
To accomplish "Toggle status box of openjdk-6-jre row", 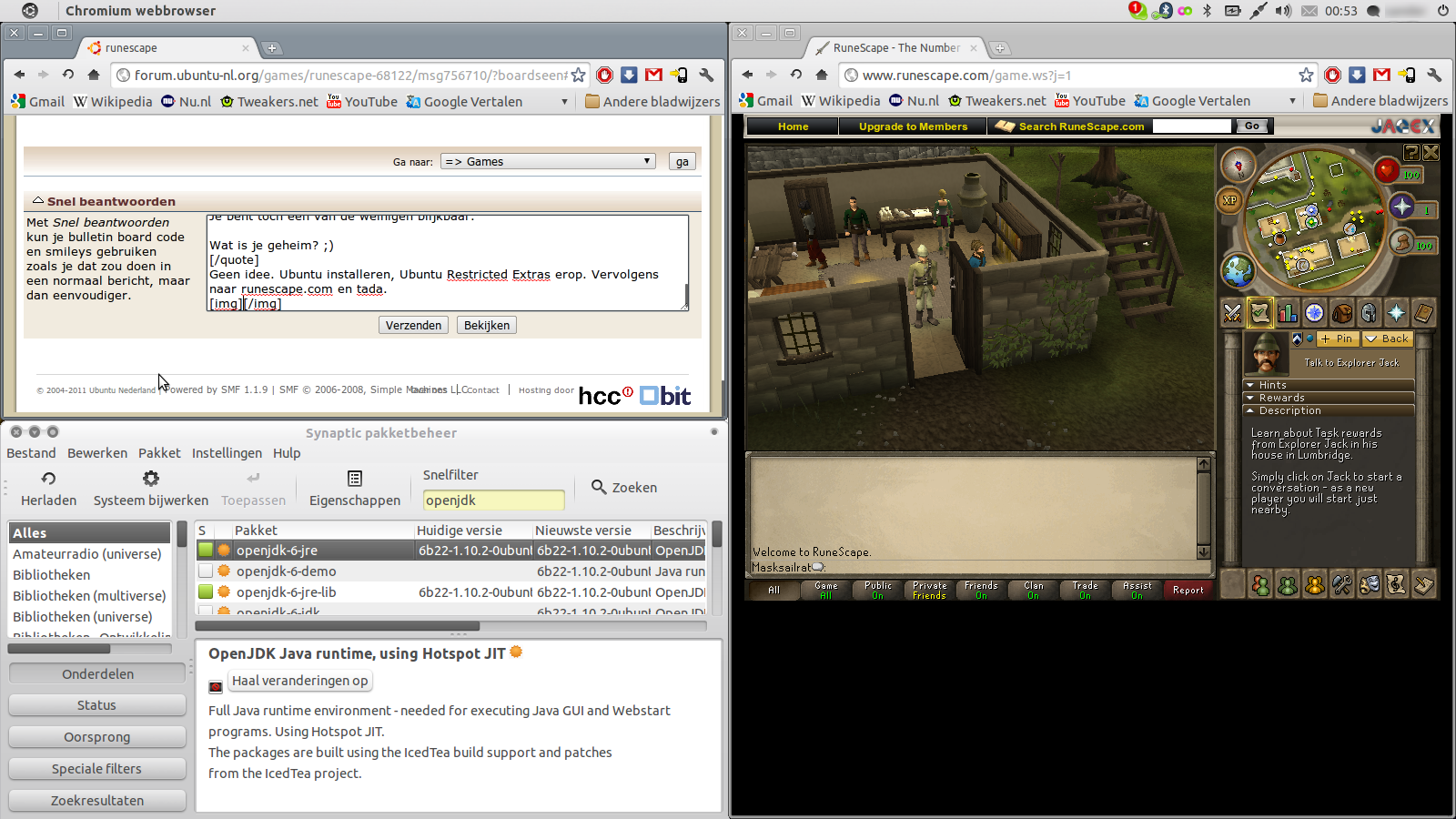I will click(x=206, y=550).
